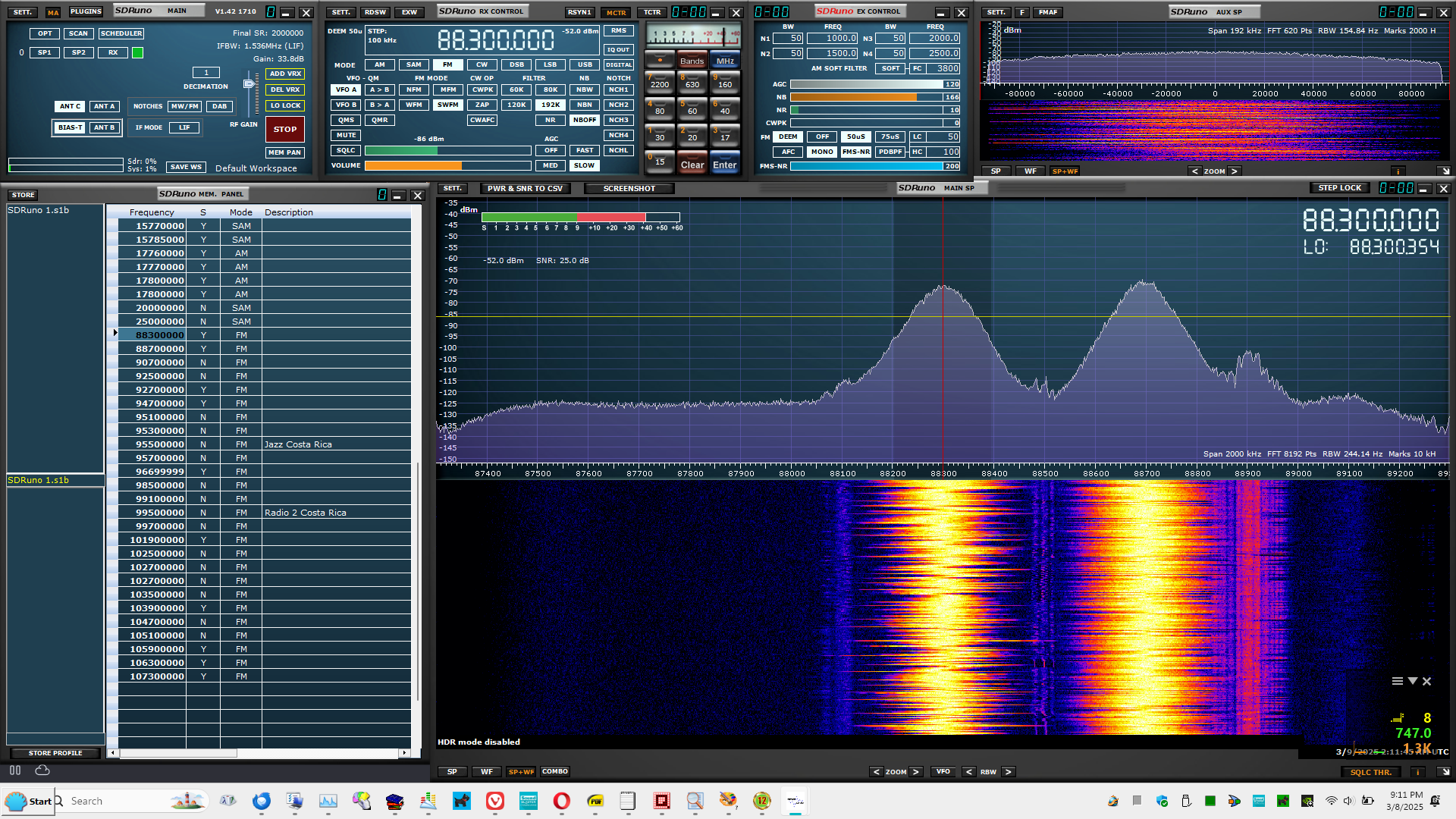Screen dimensions: 1456x819
Task: Click ADD VRX button
Action: [285, 74]
